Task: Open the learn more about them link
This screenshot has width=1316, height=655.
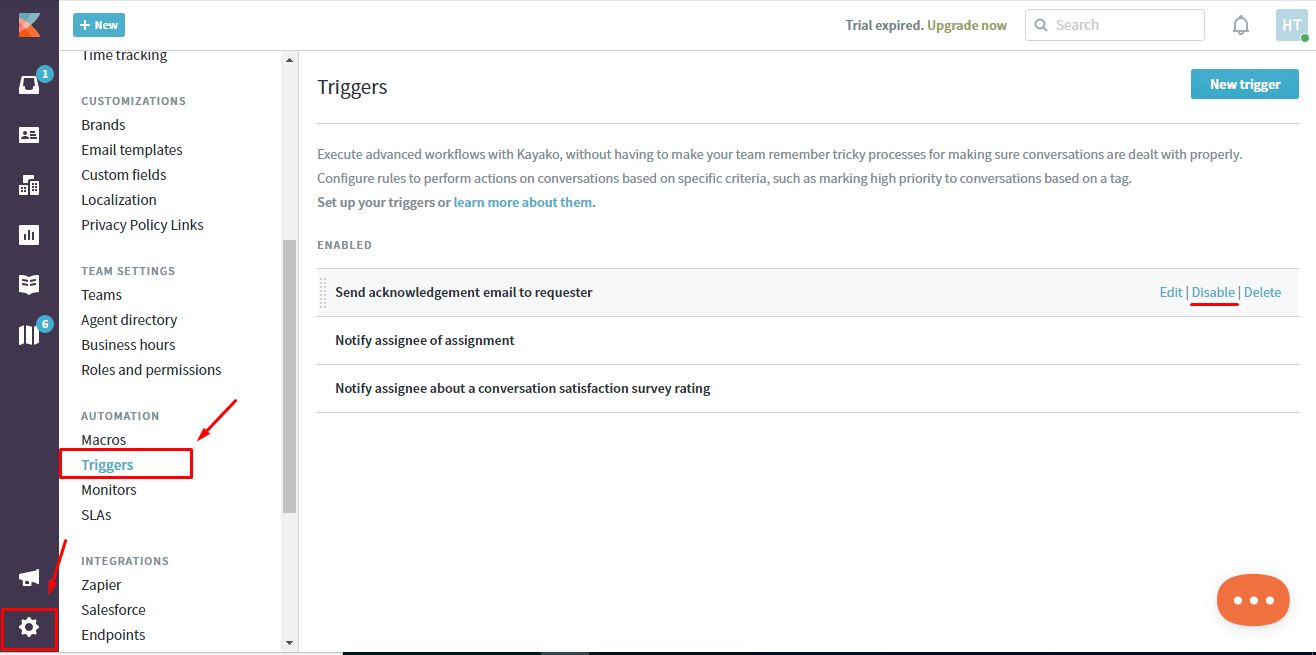Action: [x=523, y=202]
